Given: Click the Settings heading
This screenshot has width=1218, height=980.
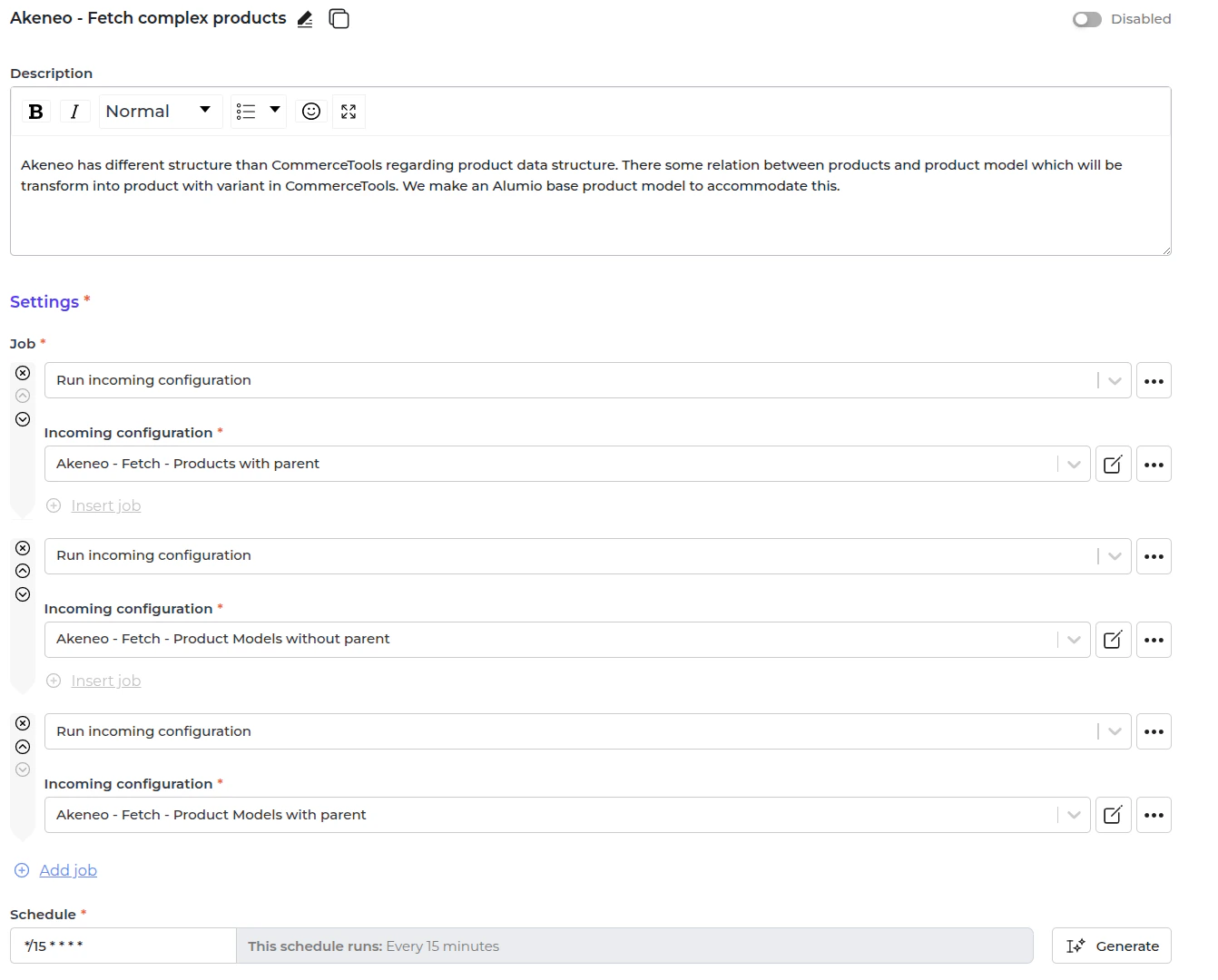Looking at the screenshot, I should coord(44,302).
